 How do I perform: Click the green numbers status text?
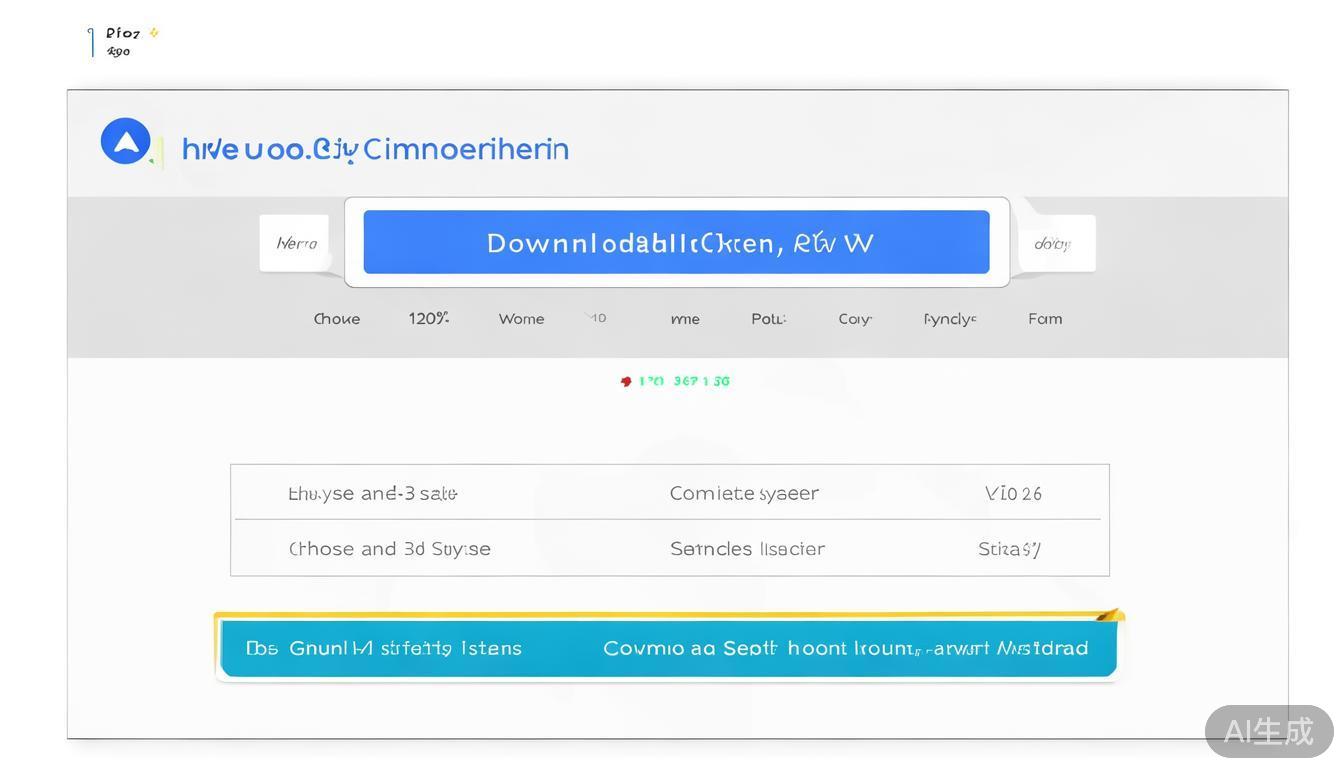point(684,381)
